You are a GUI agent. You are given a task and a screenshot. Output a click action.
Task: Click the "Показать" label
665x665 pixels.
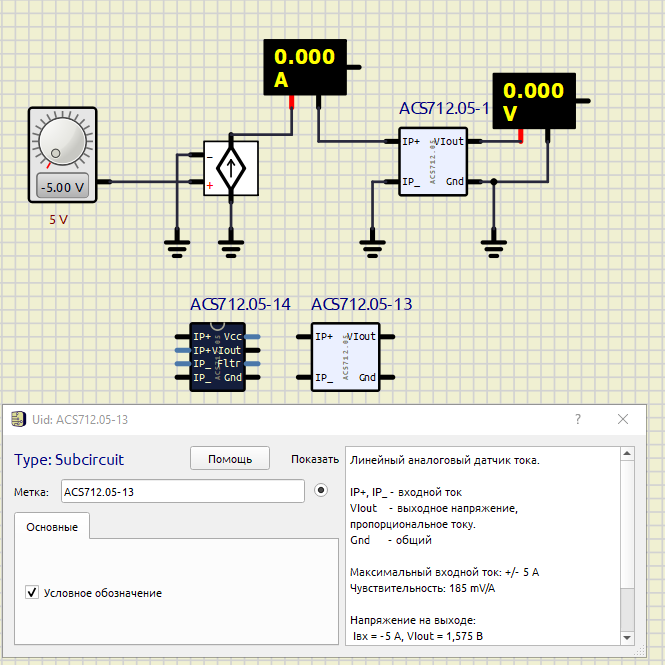tap(315, 459)
